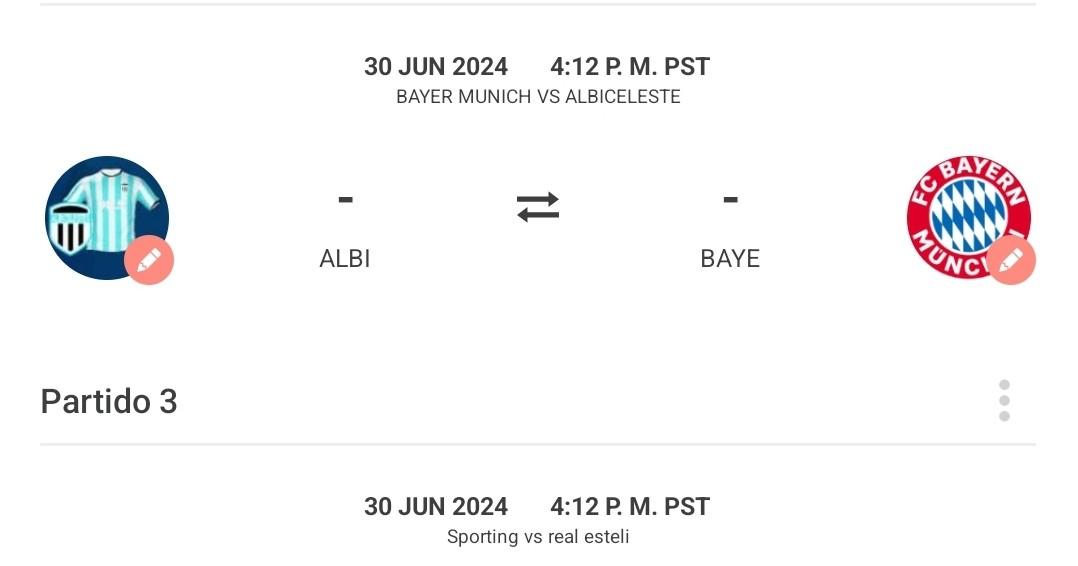The height and width of the screenshot is (566, 1078).
Task: Open Partido 3 three-dot options menu
Action: [x=1004, y=401]
